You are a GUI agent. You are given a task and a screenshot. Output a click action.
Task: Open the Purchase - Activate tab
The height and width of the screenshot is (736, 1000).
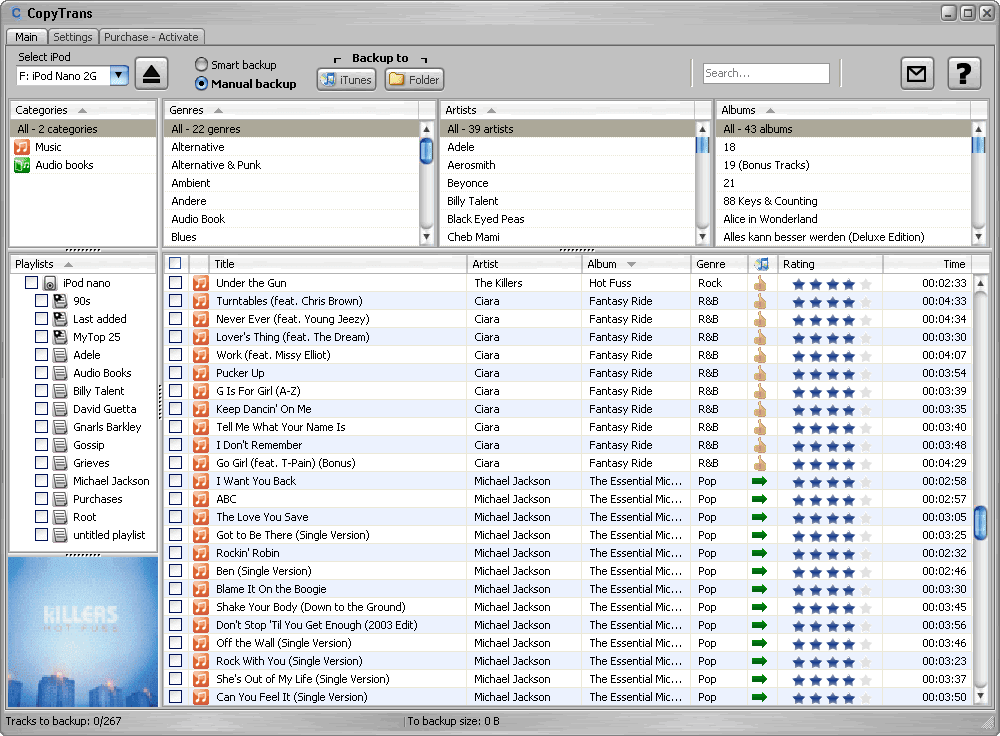click(151, 37)
